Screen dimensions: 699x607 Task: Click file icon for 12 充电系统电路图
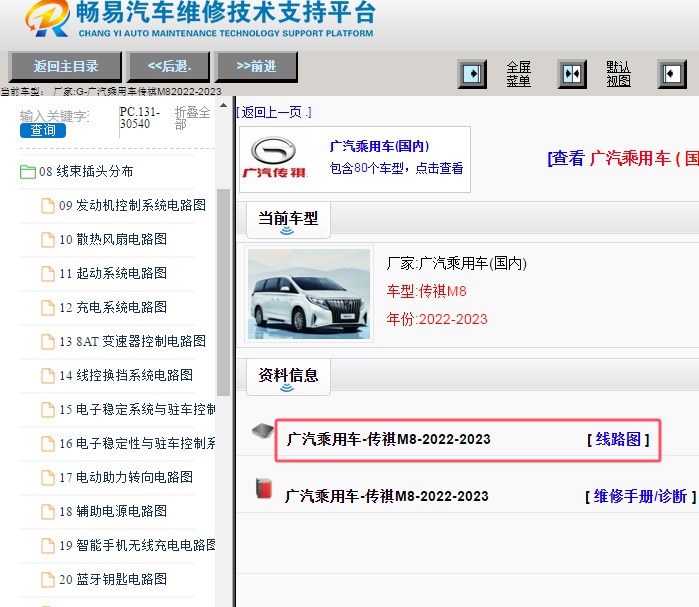coord(48,308)
